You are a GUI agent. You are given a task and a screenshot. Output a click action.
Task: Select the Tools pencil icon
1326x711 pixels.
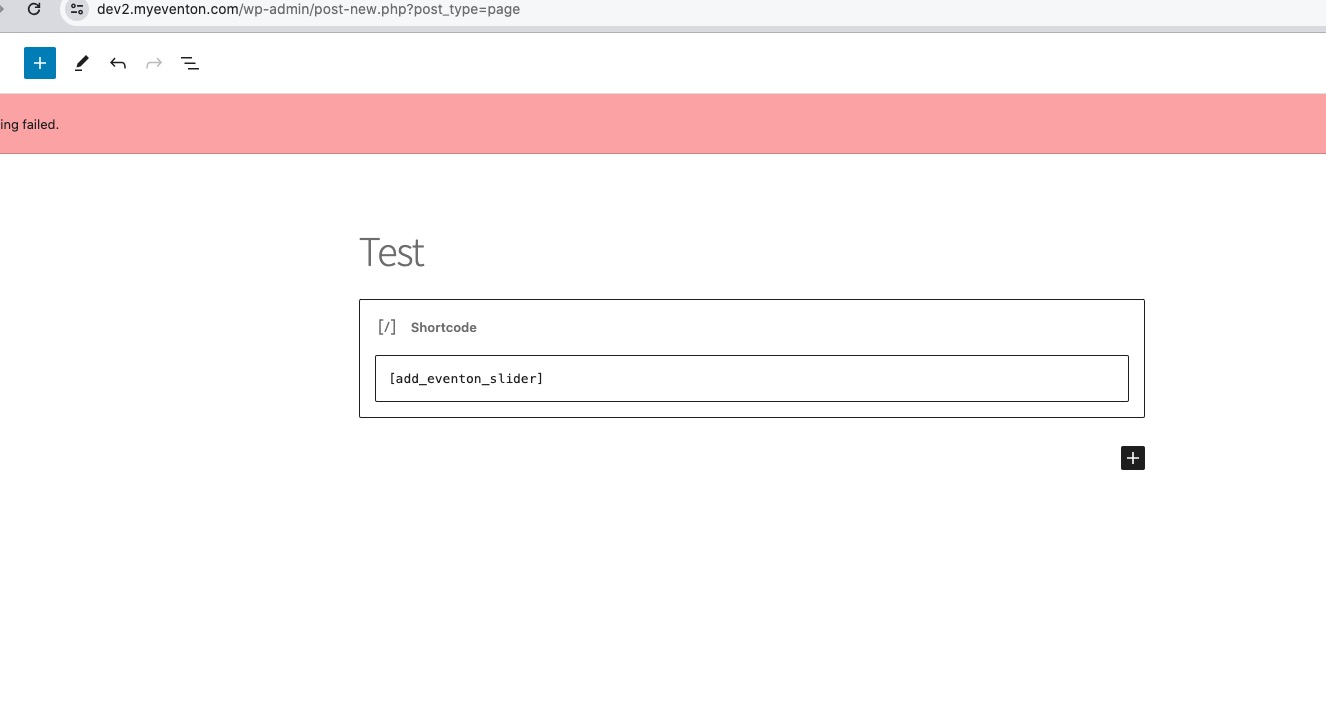pos(82,63)
